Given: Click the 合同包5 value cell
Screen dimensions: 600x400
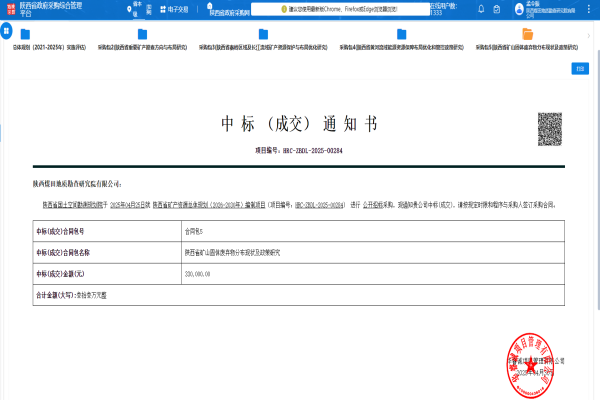Looking at the screenshot, I should tap(373, 231).
